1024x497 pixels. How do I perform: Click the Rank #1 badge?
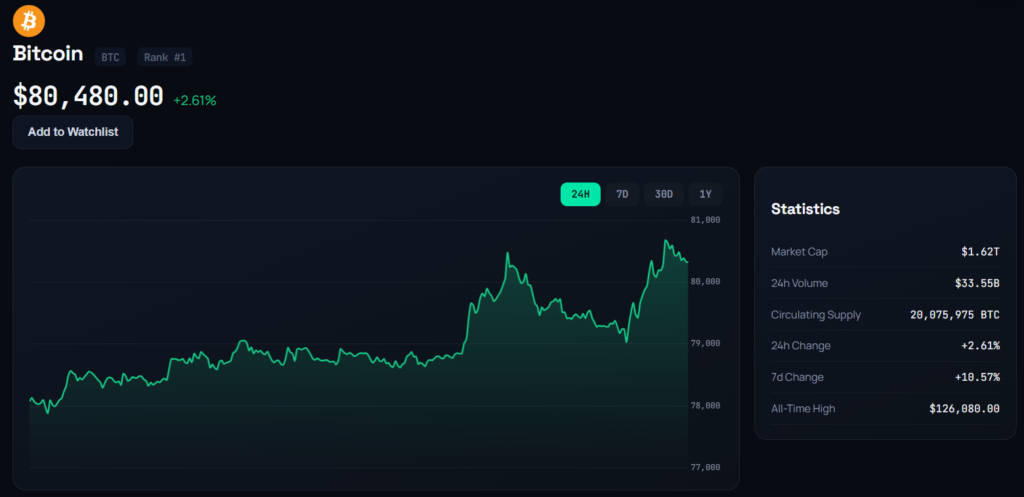coord(165,57)
